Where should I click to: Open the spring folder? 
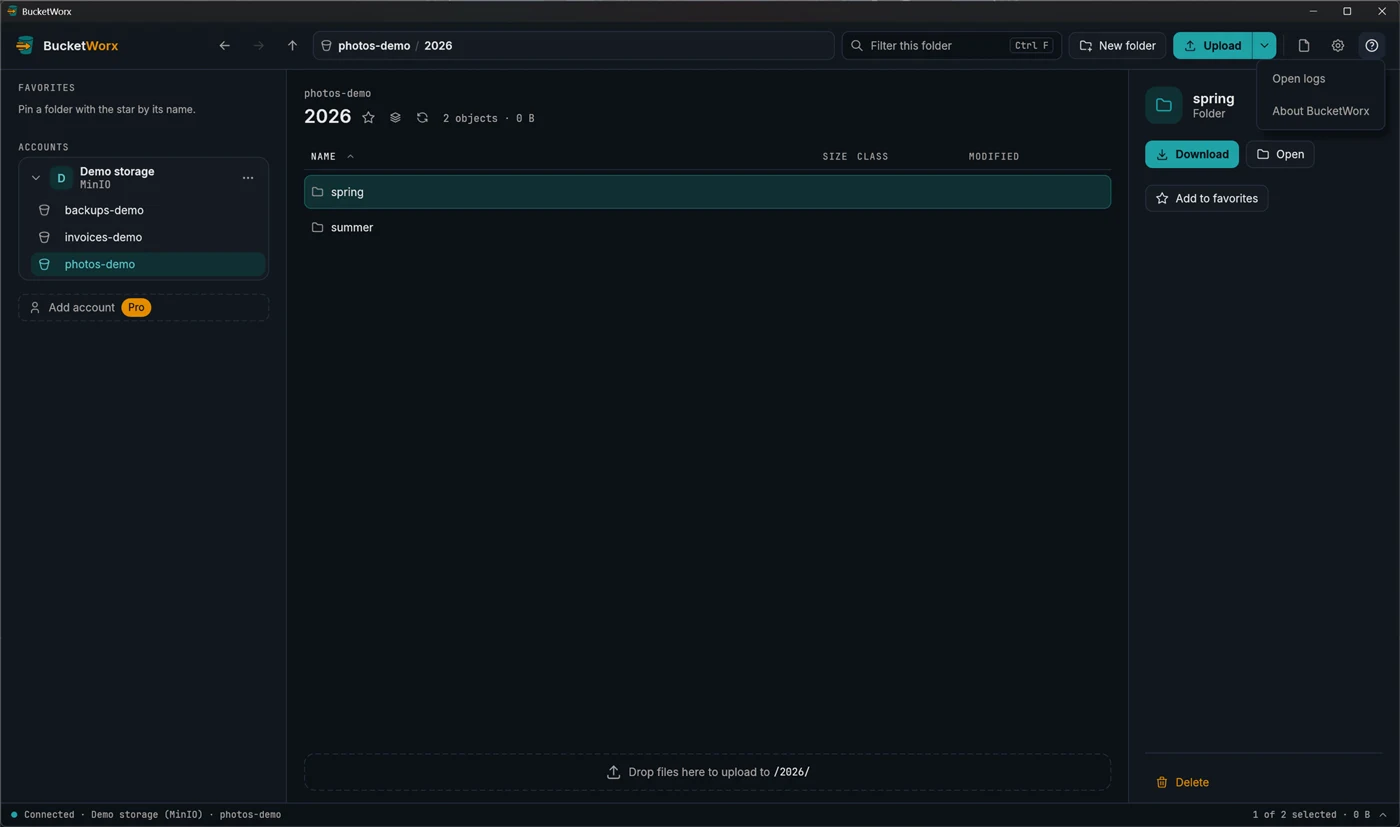tap(1280, 154)
